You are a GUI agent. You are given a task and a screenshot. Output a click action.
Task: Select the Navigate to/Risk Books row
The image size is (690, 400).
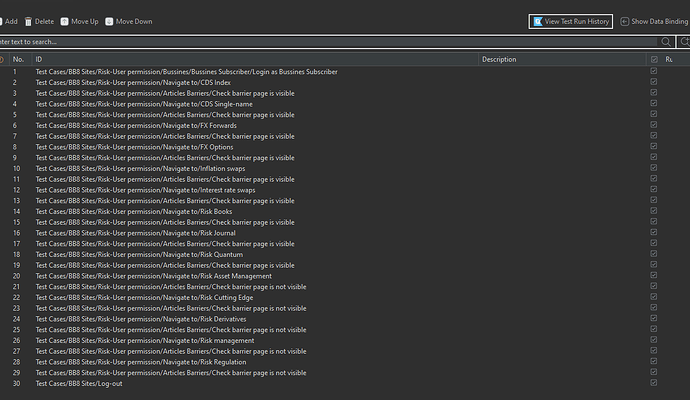click(x=134, y=212)
